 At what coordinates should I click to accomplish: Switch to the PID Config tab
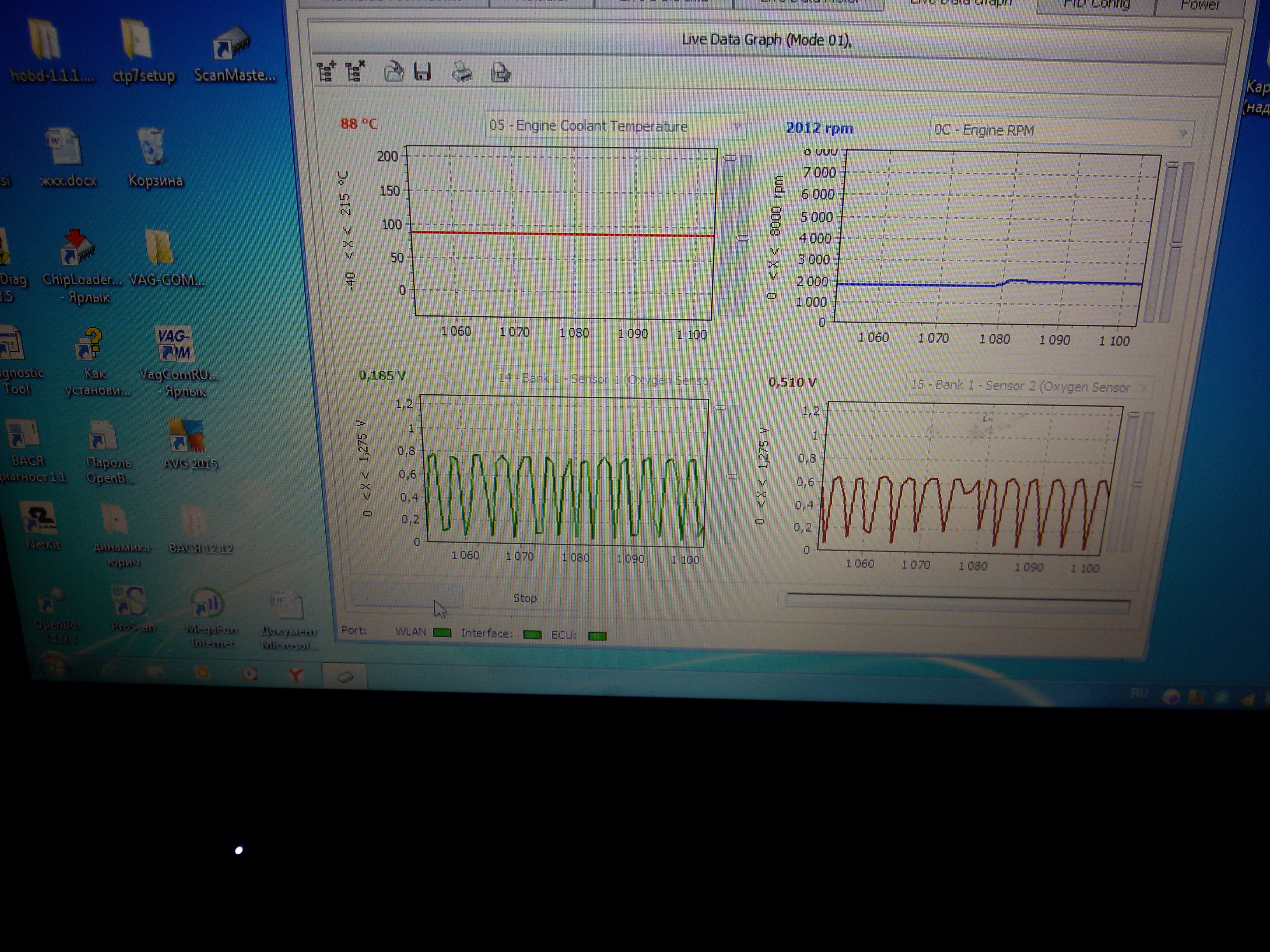point(1096,5)
